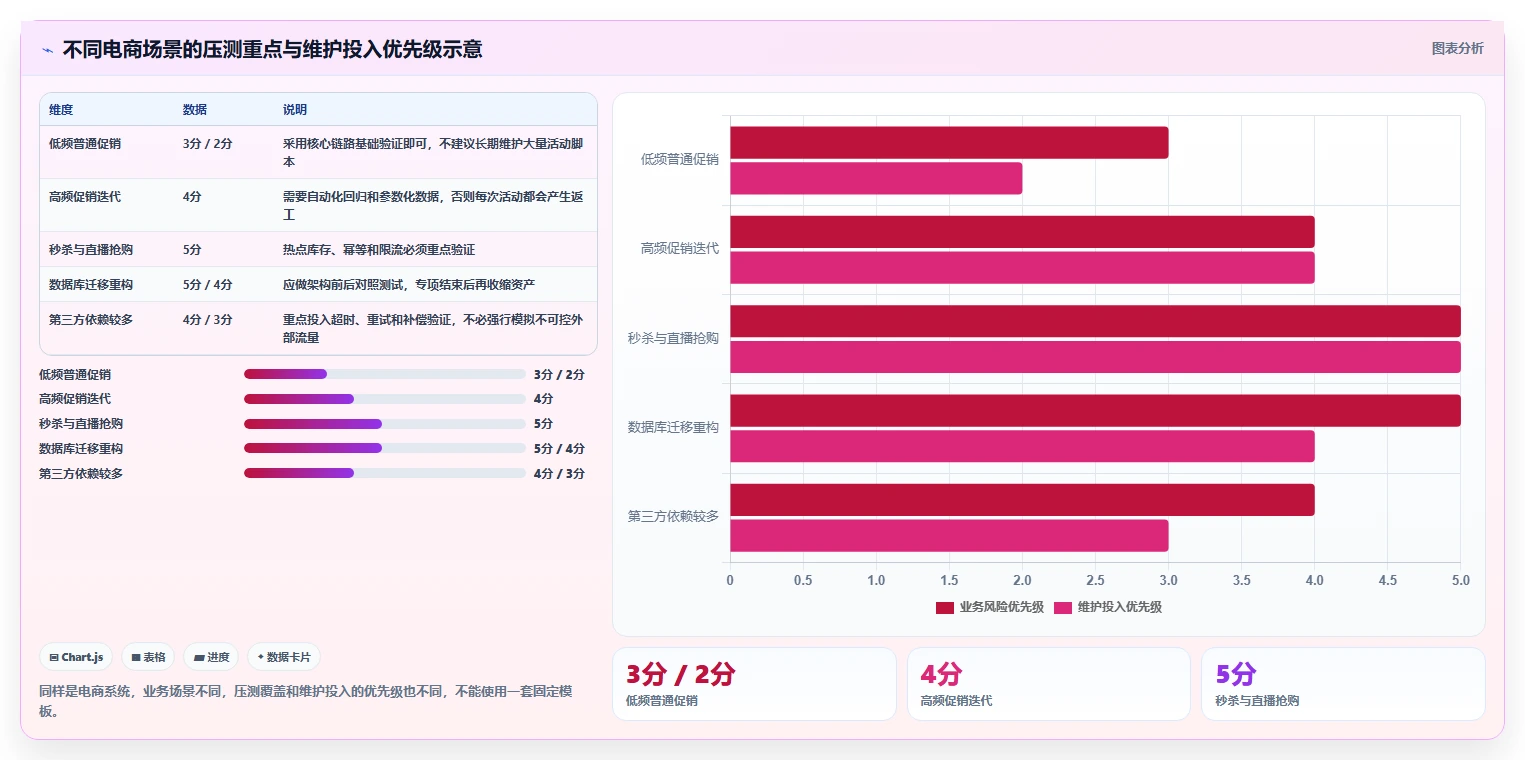Select 秒杀与直播抢购 cell in the table
1525x760 pixels.
coord(91,249)
